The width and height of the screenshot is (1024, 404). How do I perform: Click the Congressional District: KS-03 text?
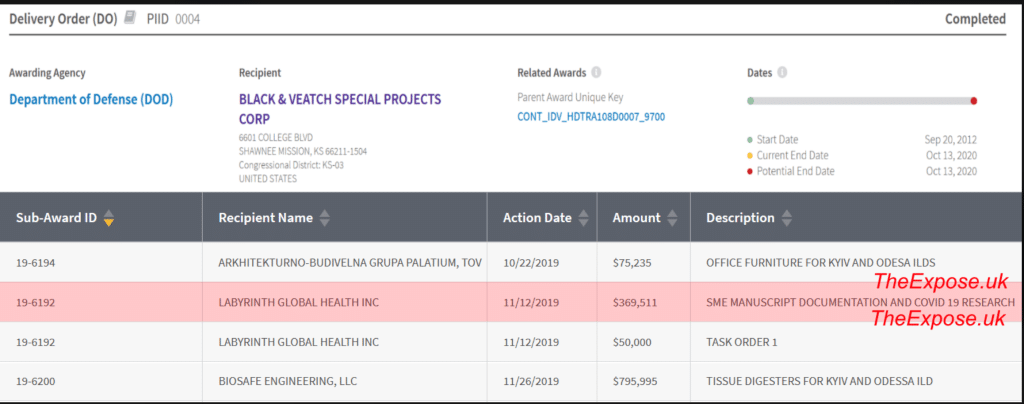click(291, 165)
